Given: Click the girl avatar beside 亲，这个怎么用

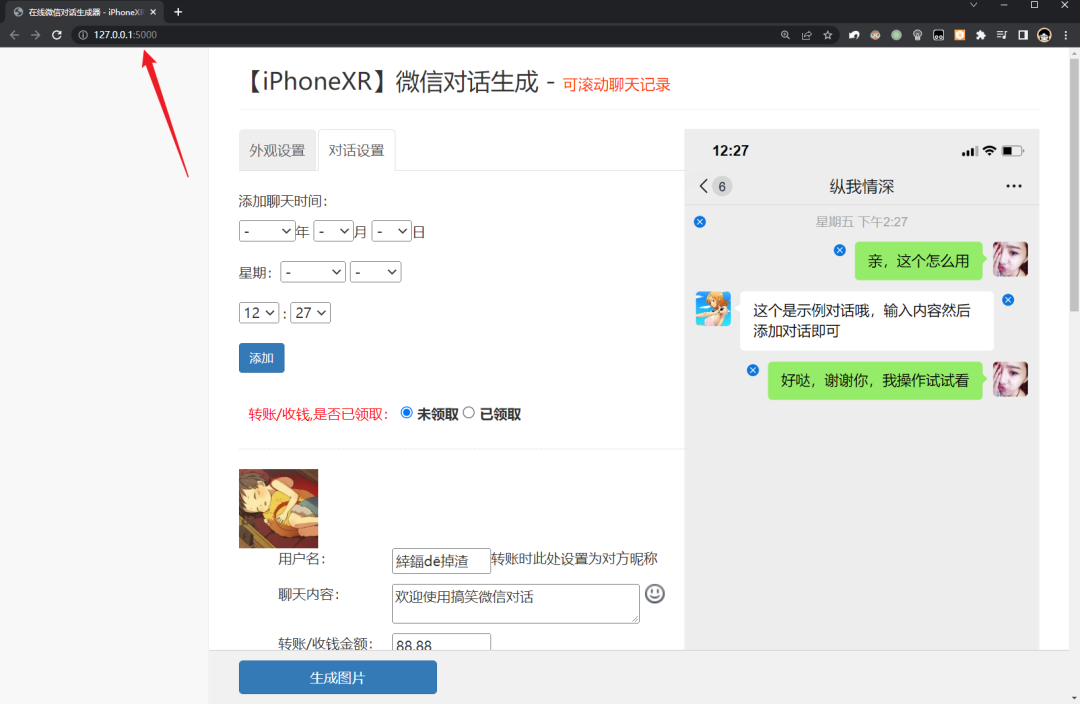Looking at the screenshot, I should (1010, 259).
